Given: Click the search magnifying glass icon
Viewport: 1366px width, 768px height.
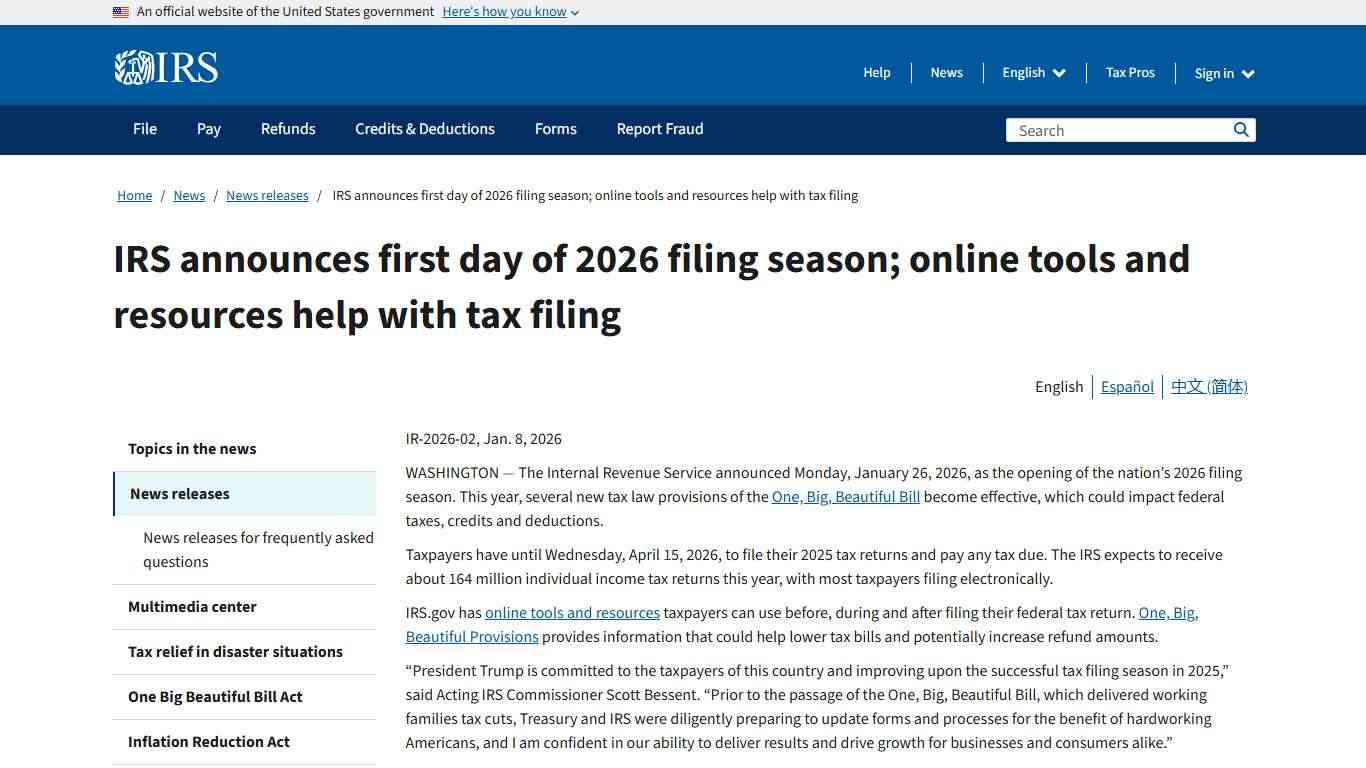Looking at the screenshot, I should tap(1240, 129).
